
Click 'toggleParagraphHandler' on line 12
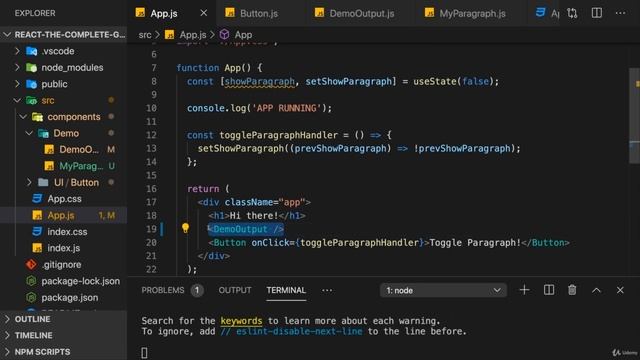pyautogui.click(x=278, y=135)
